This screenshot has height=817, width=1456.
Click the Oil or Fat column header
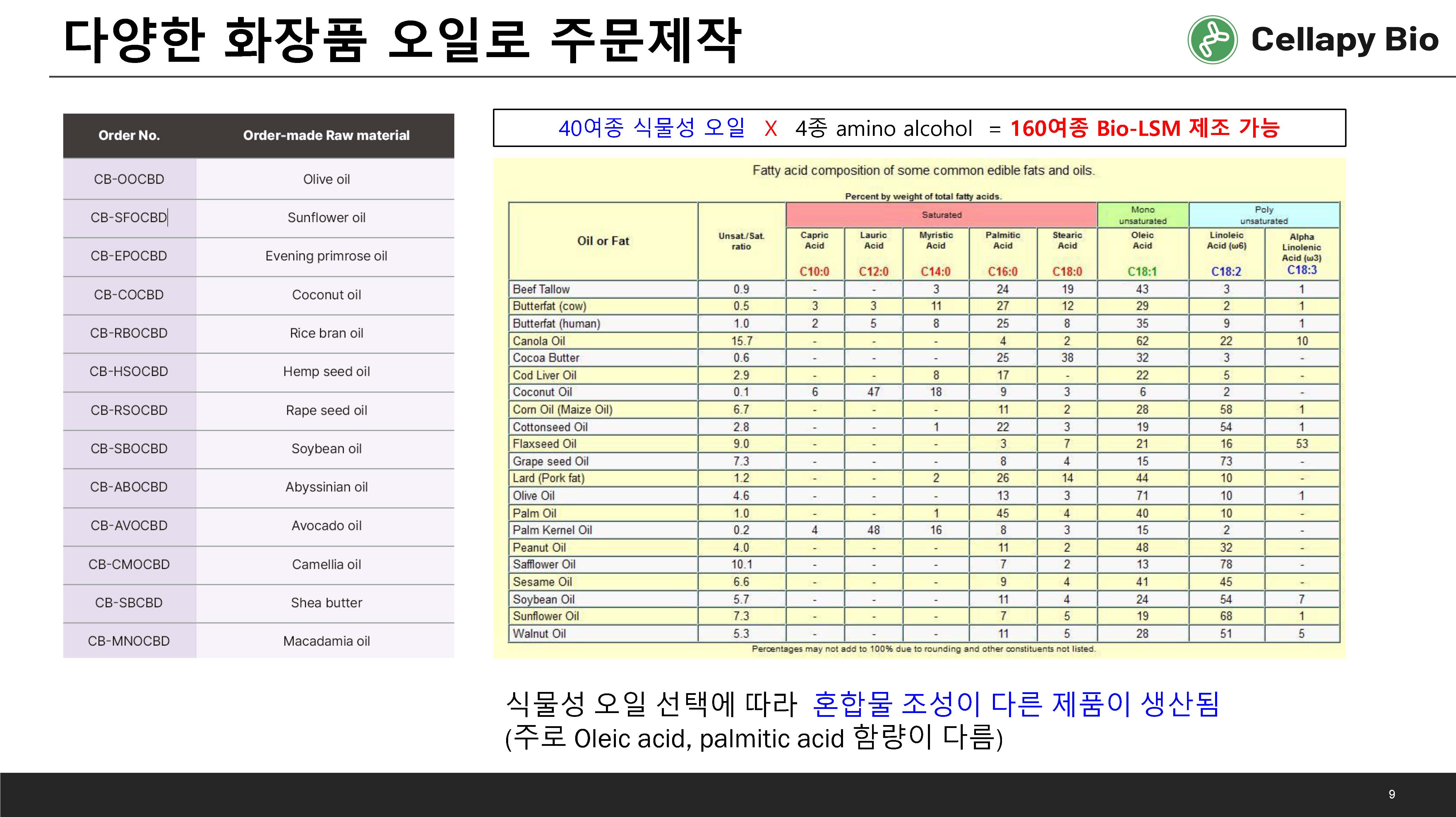[603, 241]
